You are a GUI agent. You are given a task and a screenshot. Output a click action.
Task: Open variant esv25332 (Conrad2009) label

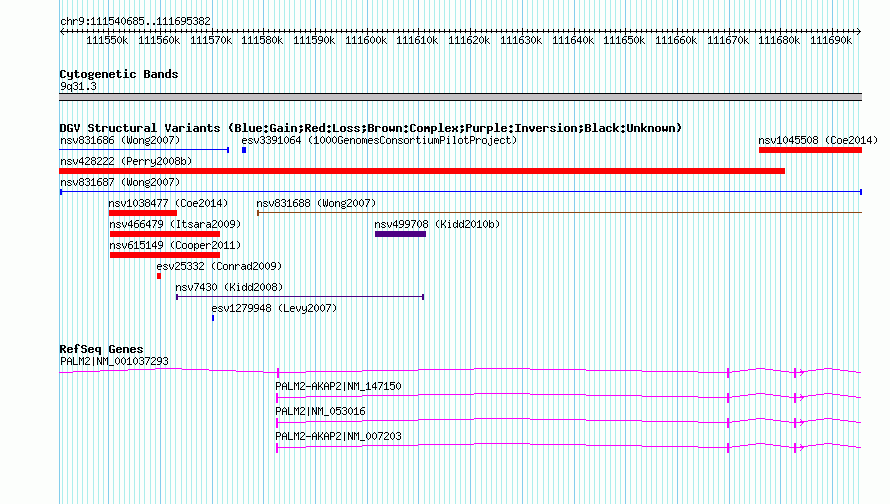[219, 266]
